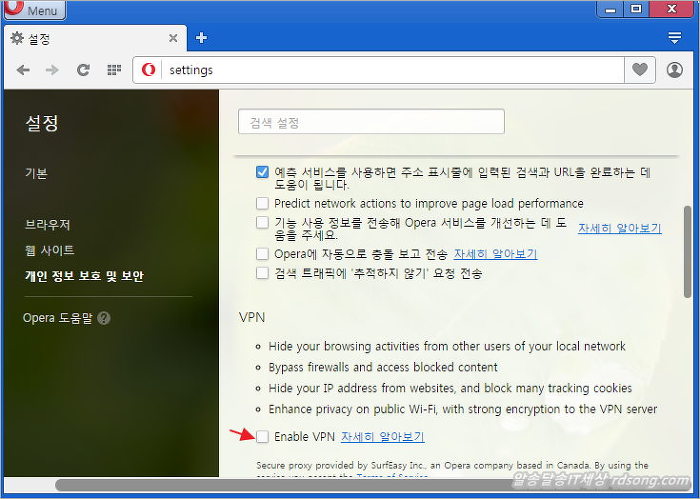
Task: Reload the page with refresh icon
Action: click(83, 70)
